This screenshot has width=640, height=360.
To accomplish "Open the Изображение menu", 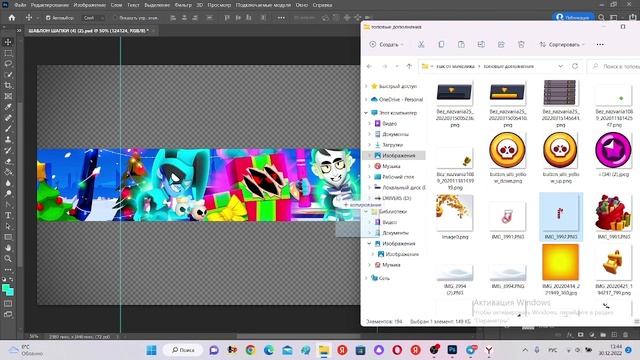I will coord(90,5).
